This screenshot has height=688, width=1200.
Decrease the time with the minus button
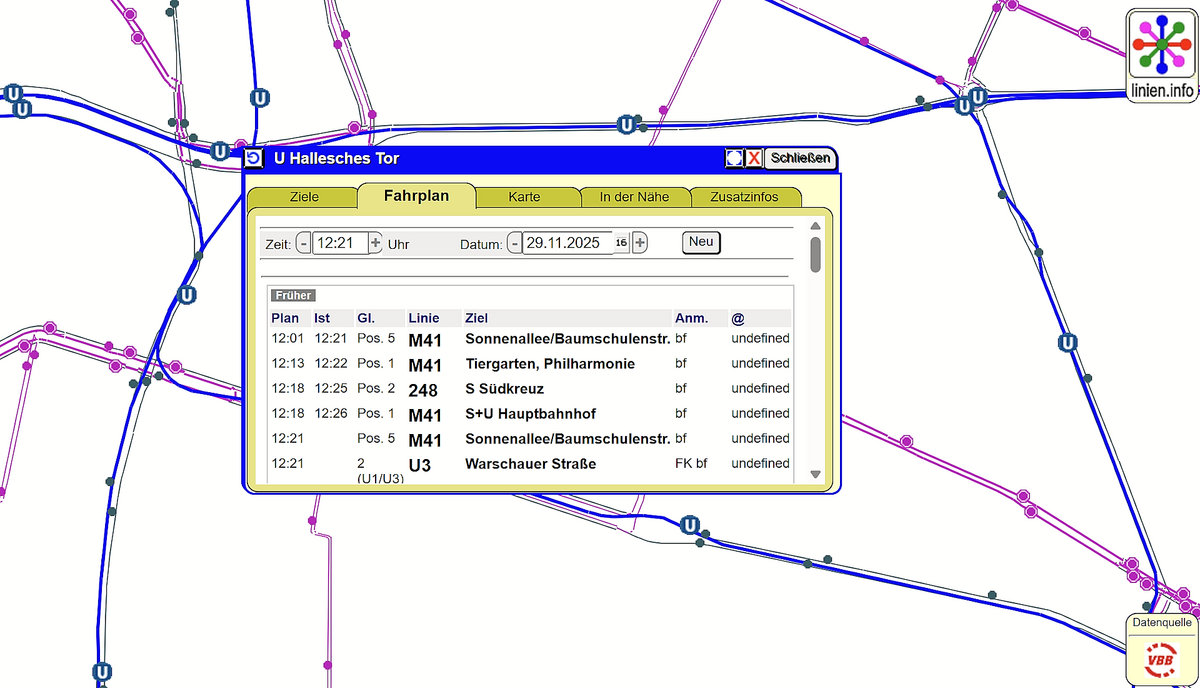303,243
